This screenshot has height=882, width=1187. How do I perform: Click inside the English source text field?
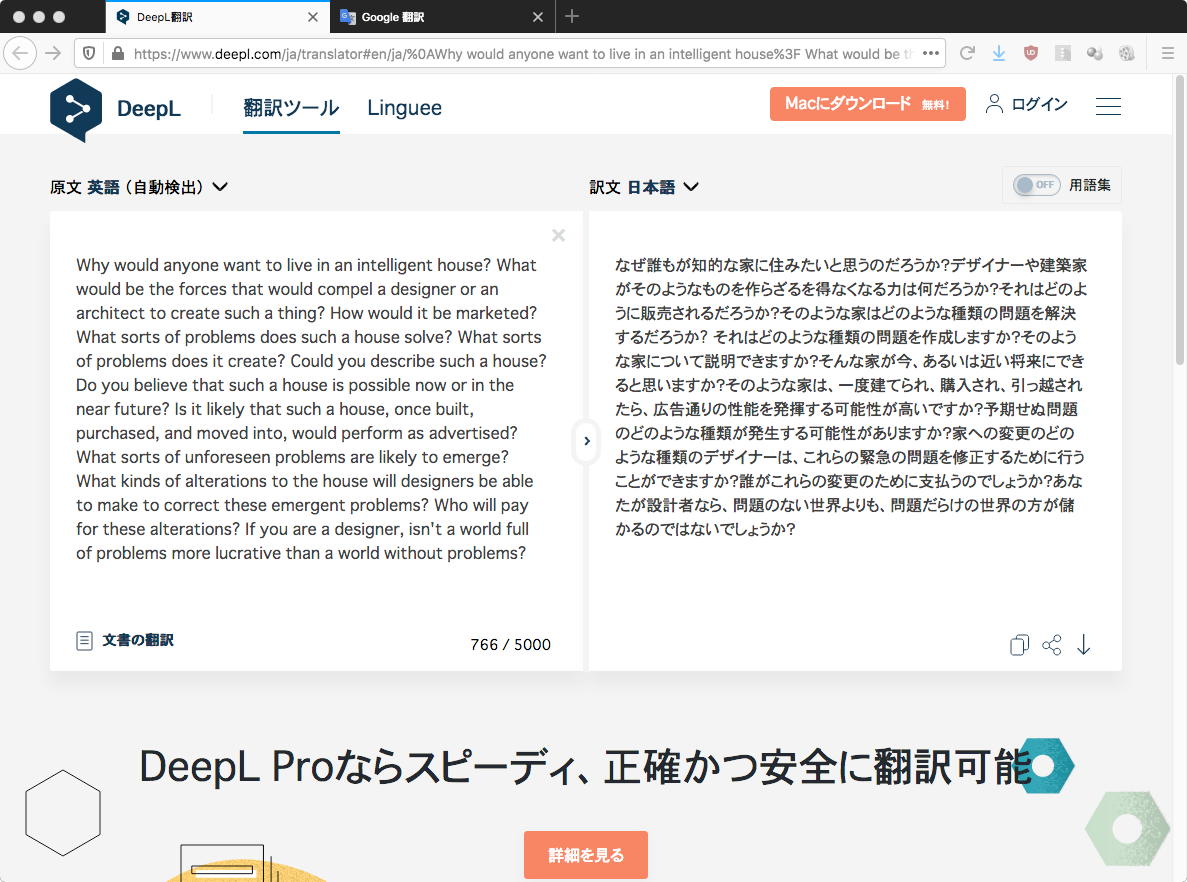click(x=310, y=409)
